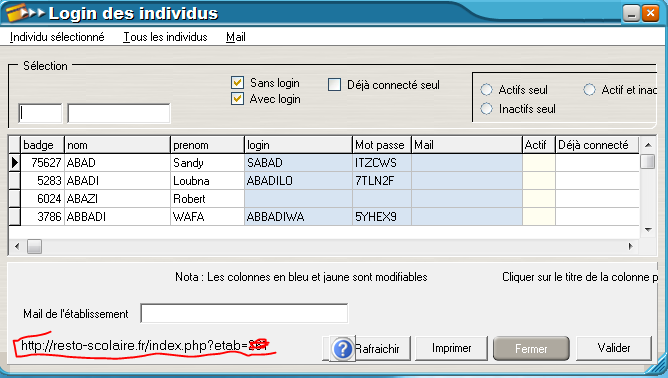Click the horizontal scrollbar thumb

click(x=35, y=246)
